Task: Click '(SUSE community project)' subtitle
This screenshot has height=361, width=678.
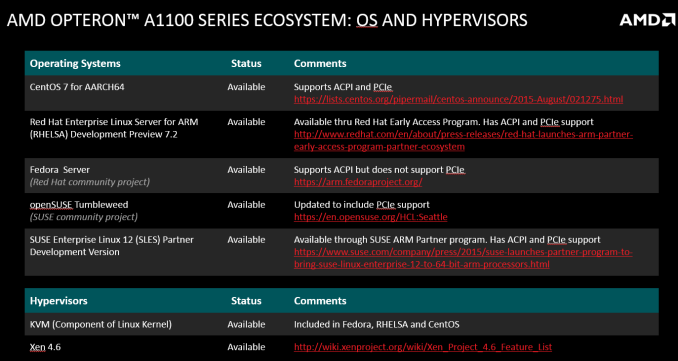Action: coord(84,217)
